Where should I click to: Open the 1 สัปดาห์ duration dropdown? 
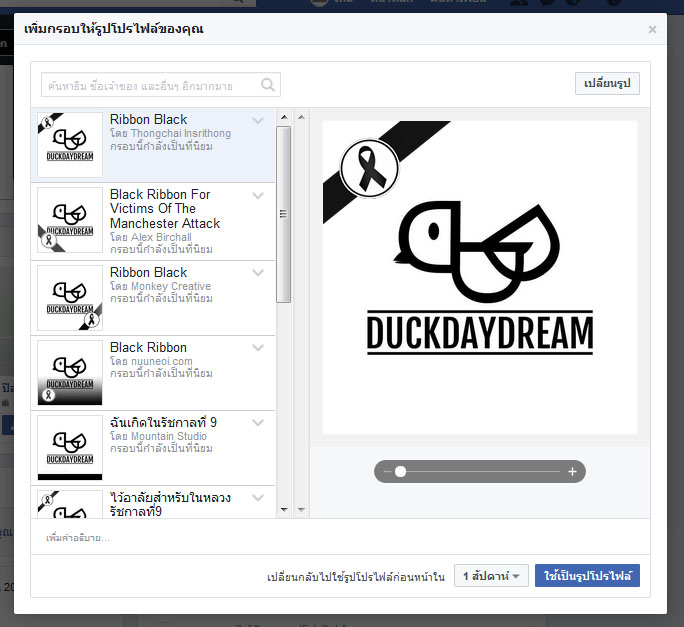[x=491, y=576]
